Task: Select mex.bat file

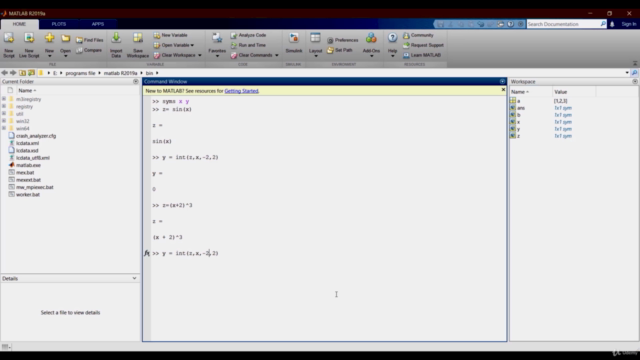Action: [x=25, y=173]
